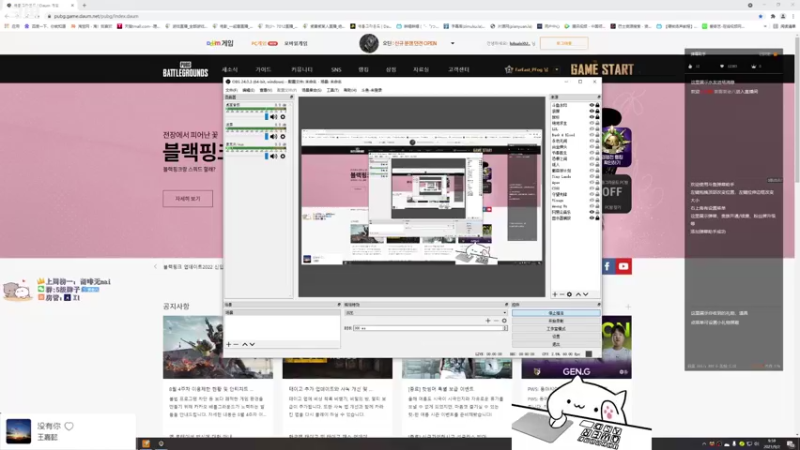The width and height of the screenshot is (800, 450).
Task: Open transition properties gear icon
Action: coord(504,321)
